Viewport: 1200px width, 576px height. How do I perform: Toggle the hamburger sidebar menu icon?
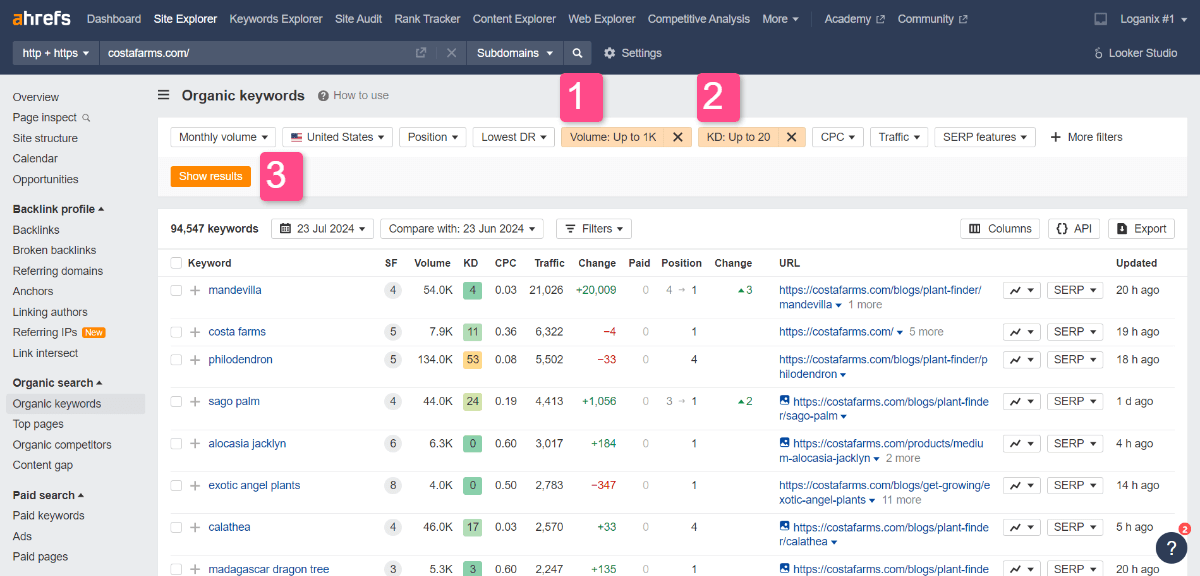pos(163,96)
